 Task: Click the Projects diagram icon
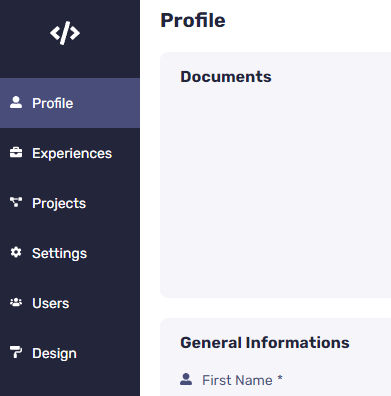pos(16,202)
